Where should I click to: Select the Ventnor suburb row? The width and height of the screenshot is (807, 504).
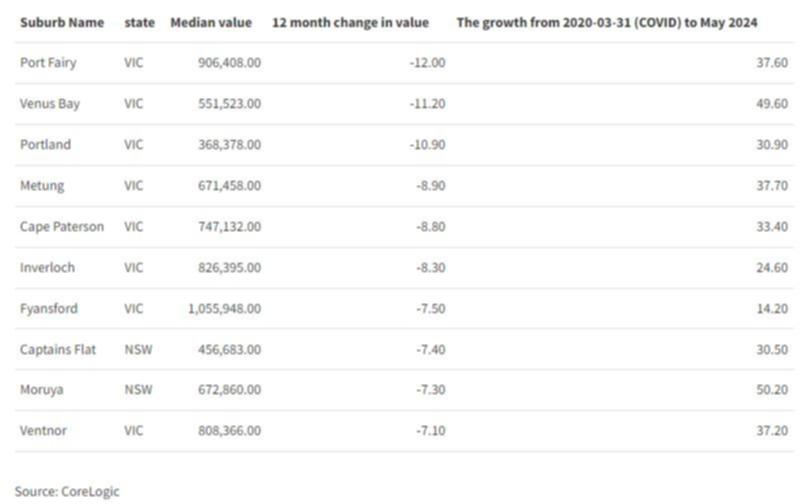pyautogui.click(x=404, y=431)
